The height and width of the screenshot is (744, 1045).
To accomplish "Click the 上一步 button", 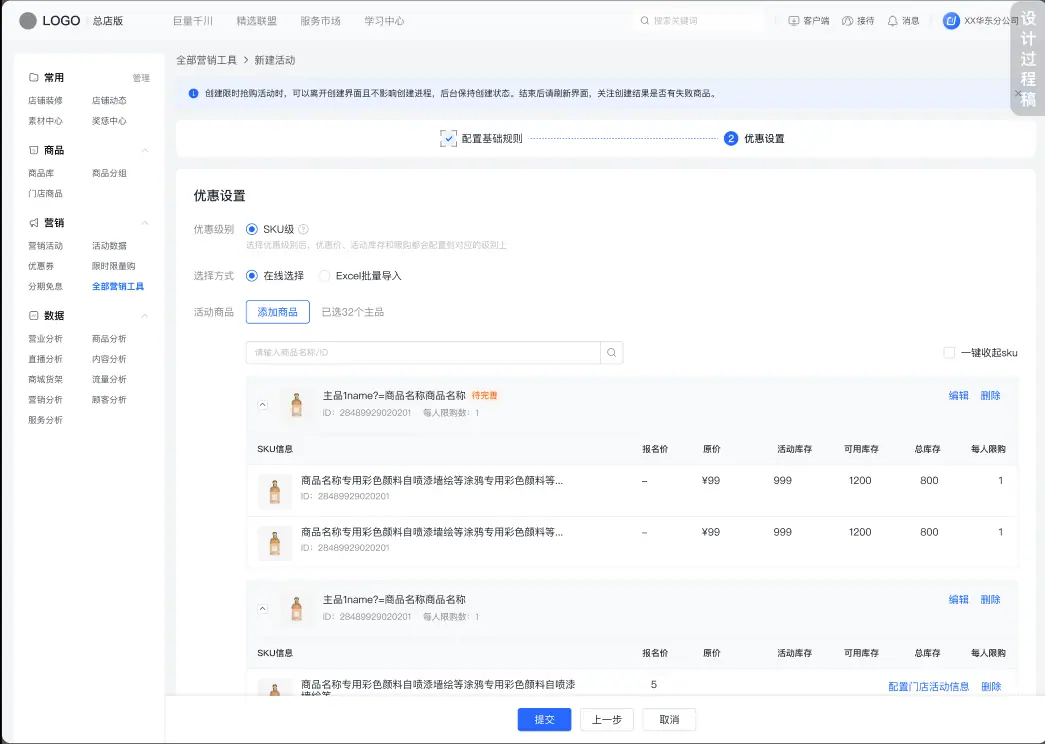I will coord(606,719).
